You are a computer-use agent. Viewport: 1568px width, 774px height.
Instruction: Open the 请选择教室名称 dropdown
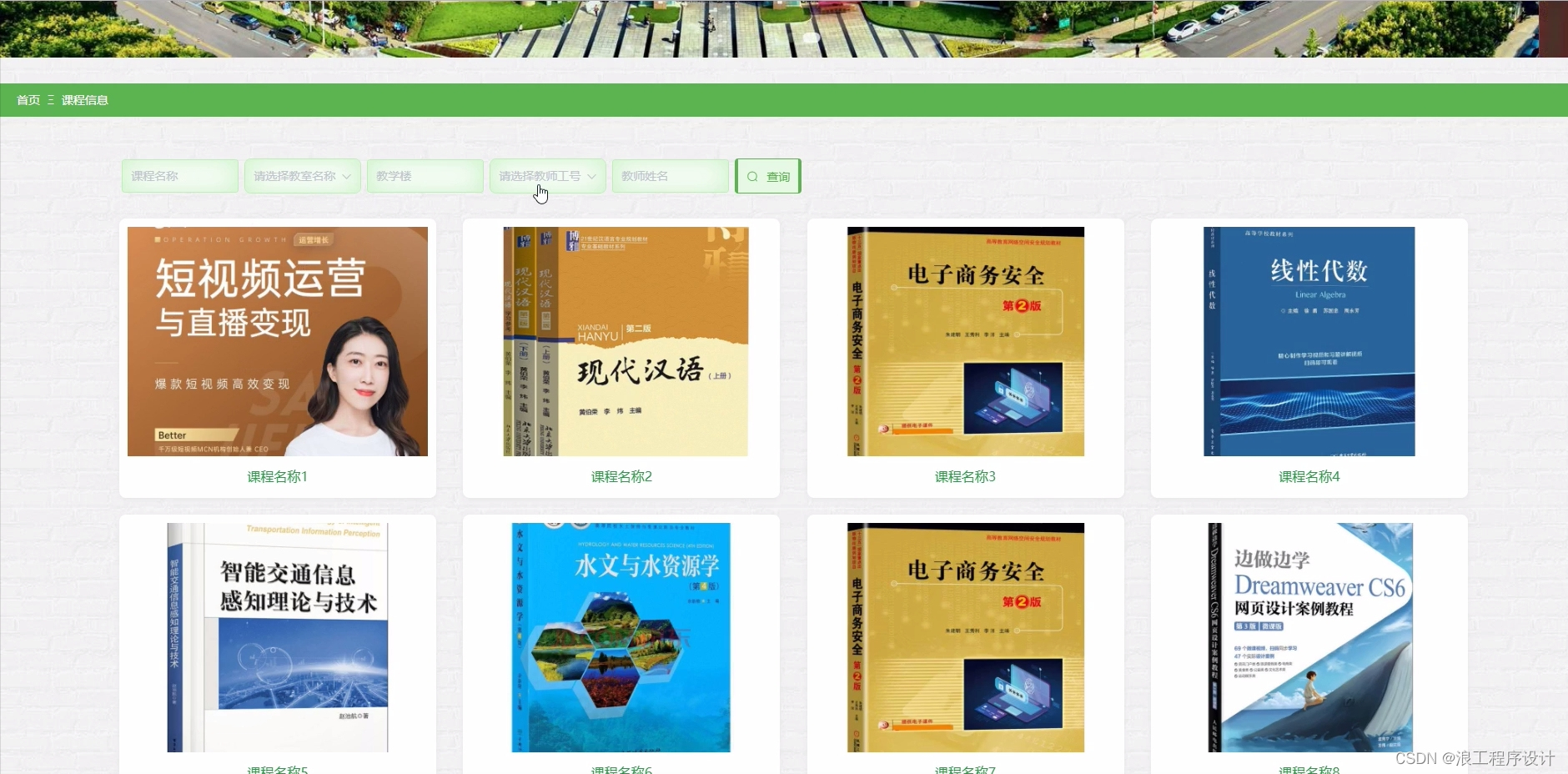303,176
